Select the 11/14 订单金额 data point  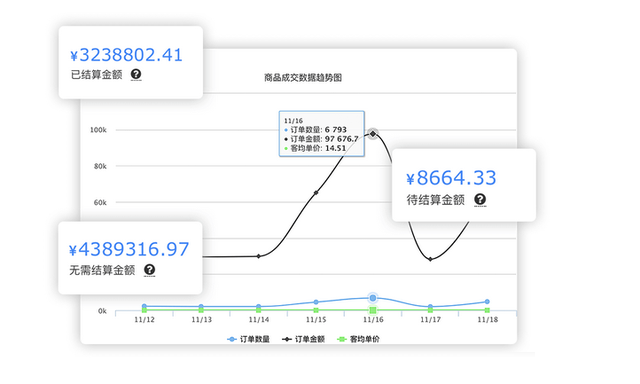259,256
